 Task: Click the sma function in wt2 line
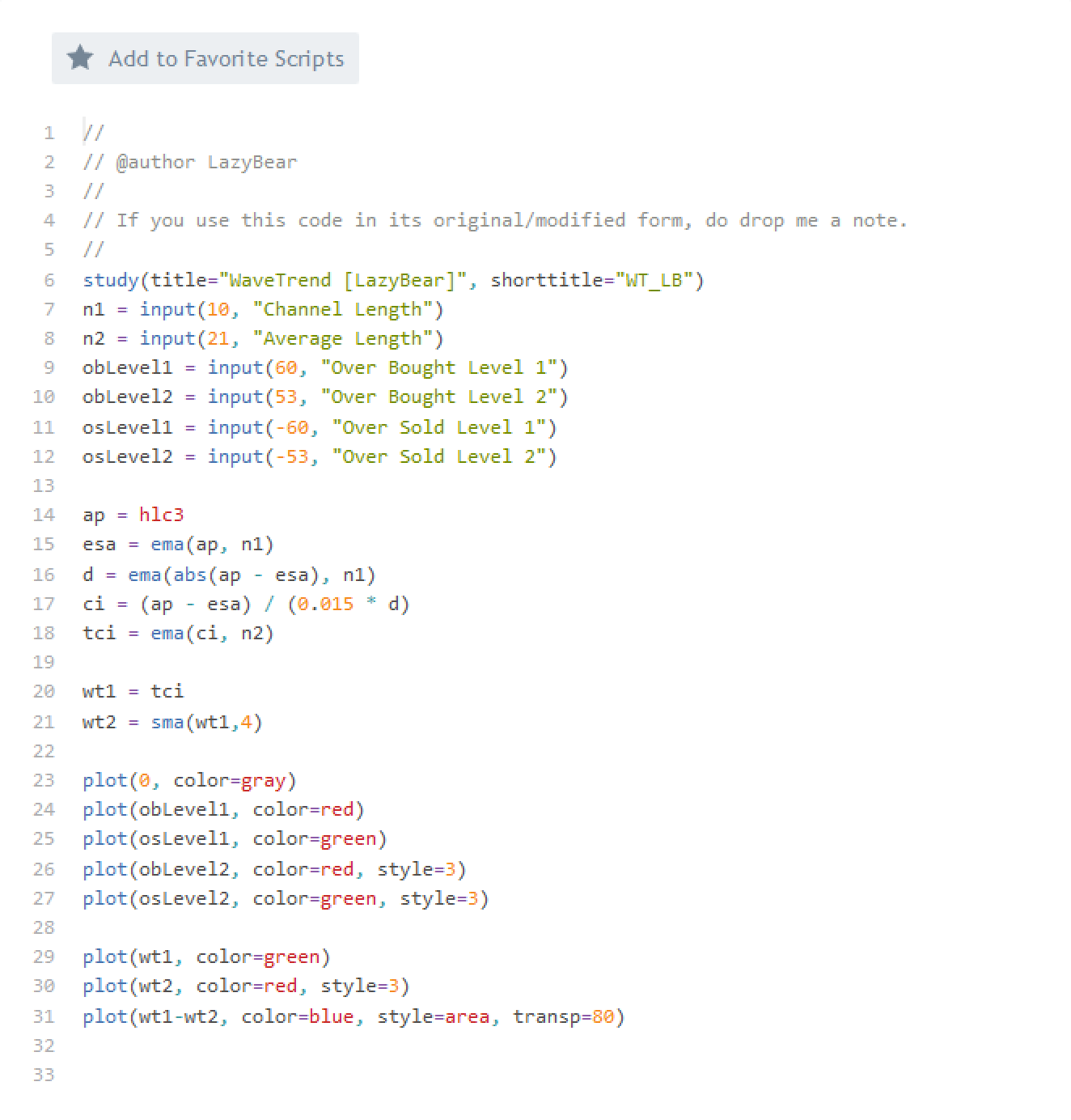(167, 722)
